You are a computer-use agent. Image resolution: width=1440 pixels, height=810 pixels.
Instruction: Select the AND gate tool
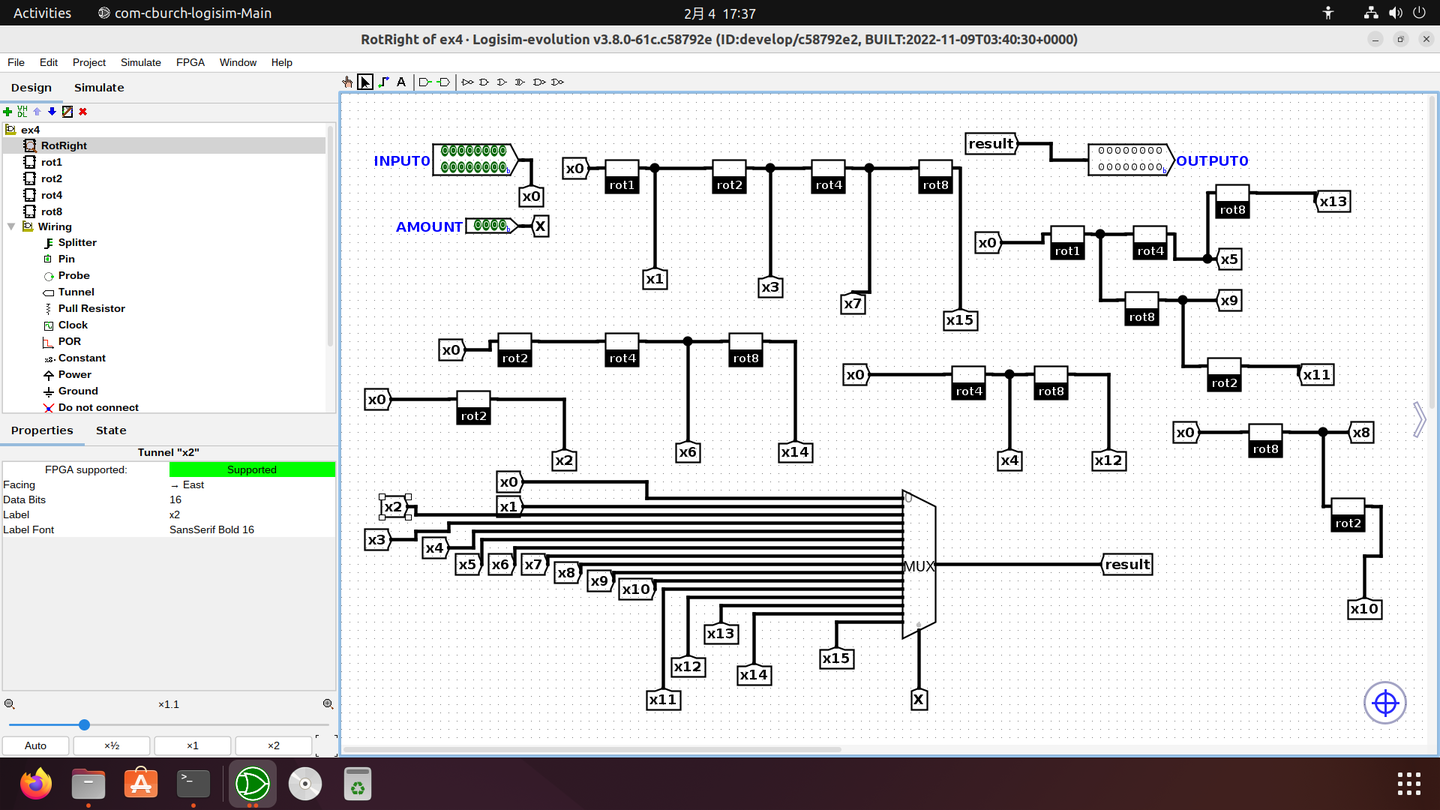[x=483, y=82]
